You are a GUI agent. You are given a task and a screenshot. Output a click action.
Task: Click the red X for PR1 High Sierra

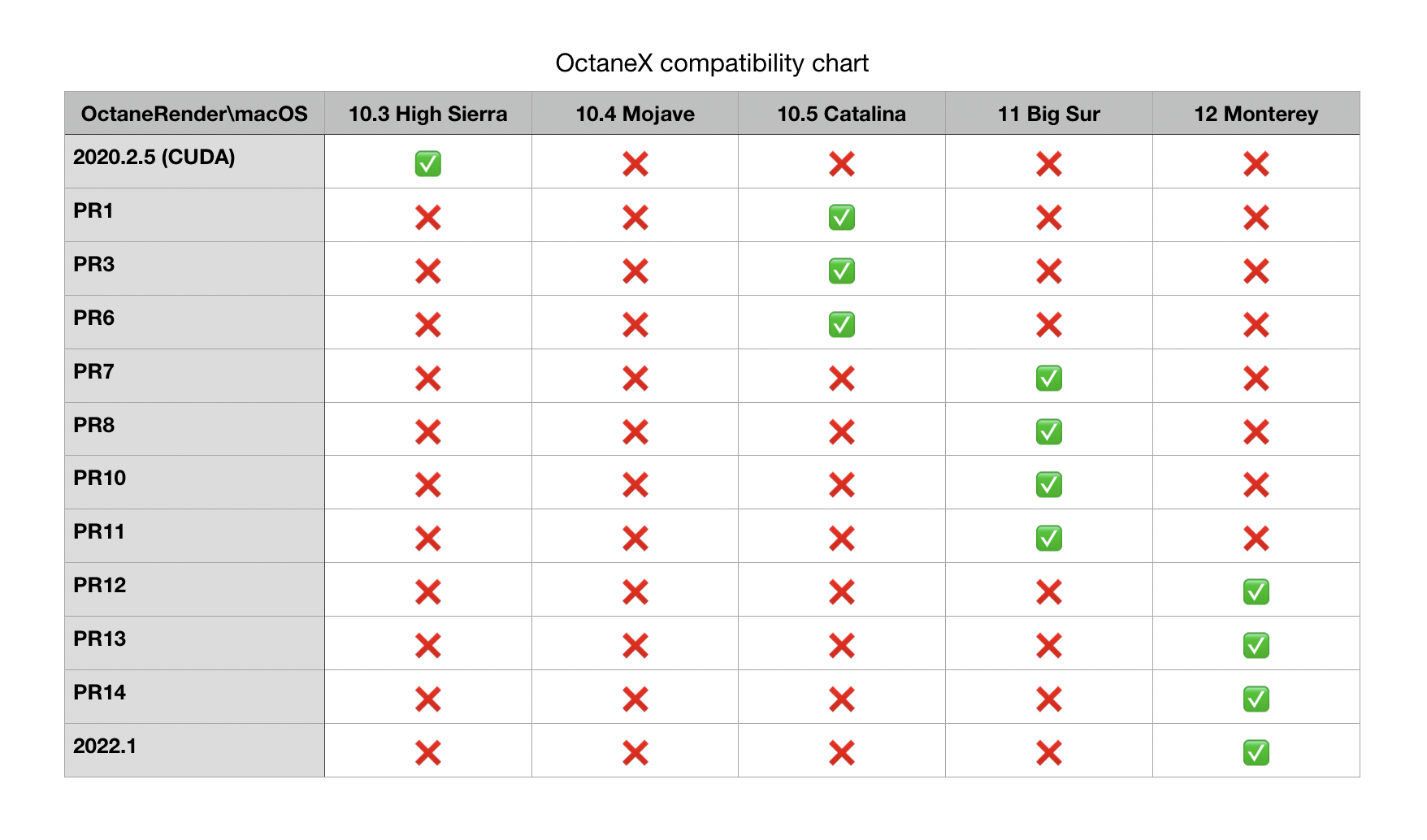(x=427, y=218)
